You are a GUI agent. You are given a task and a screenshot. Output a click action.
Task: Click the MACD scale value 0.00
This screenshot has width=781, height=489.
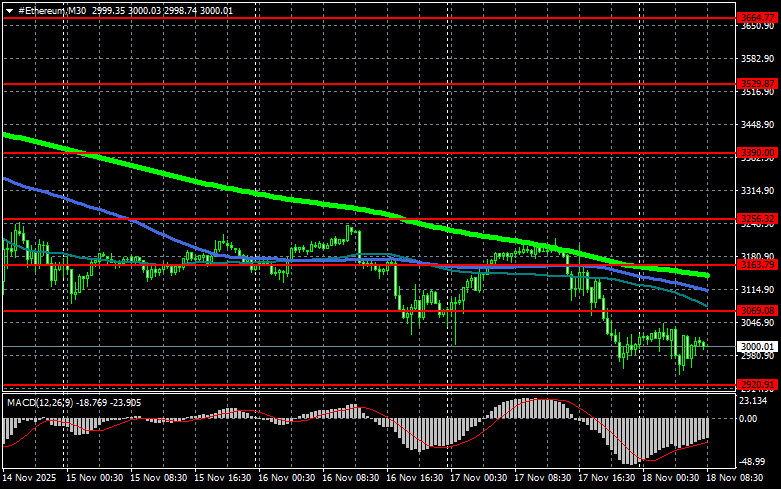coord(748,419)
